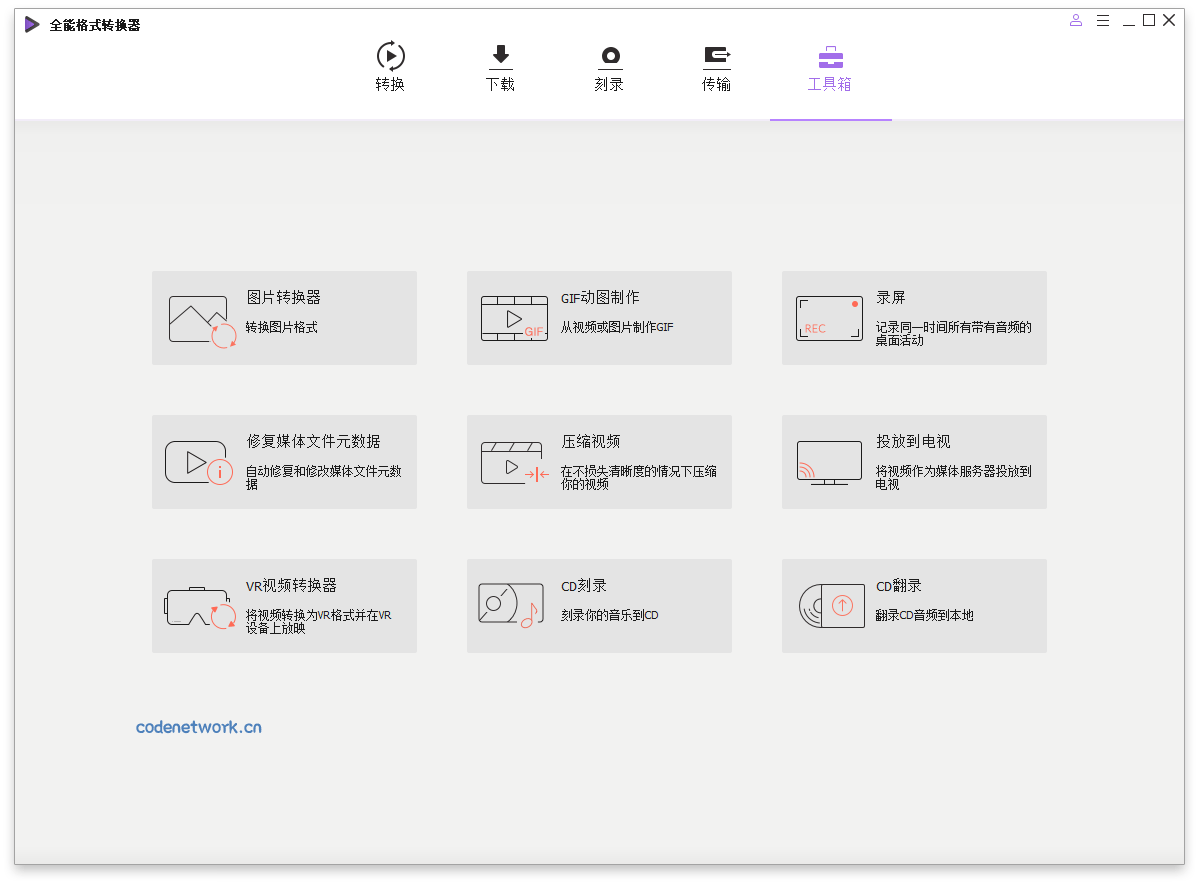Switch to the 转换 tab

(389, 68)
